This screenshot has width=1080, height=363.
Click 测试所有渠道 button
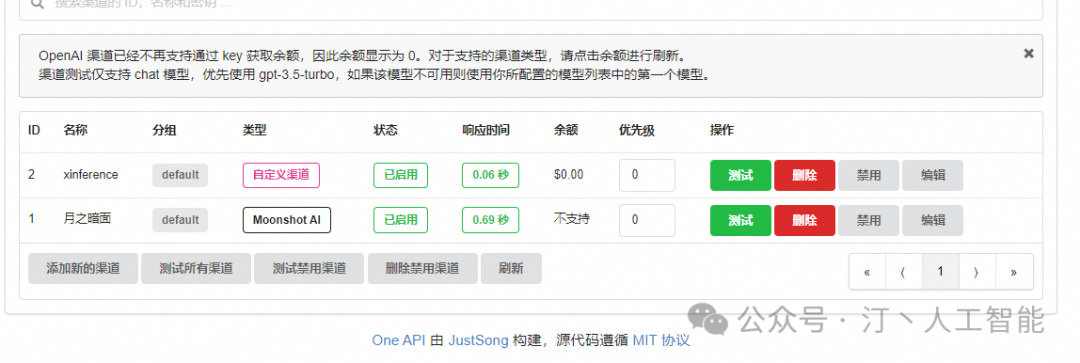pyautogui.click(x=196, y=269)
